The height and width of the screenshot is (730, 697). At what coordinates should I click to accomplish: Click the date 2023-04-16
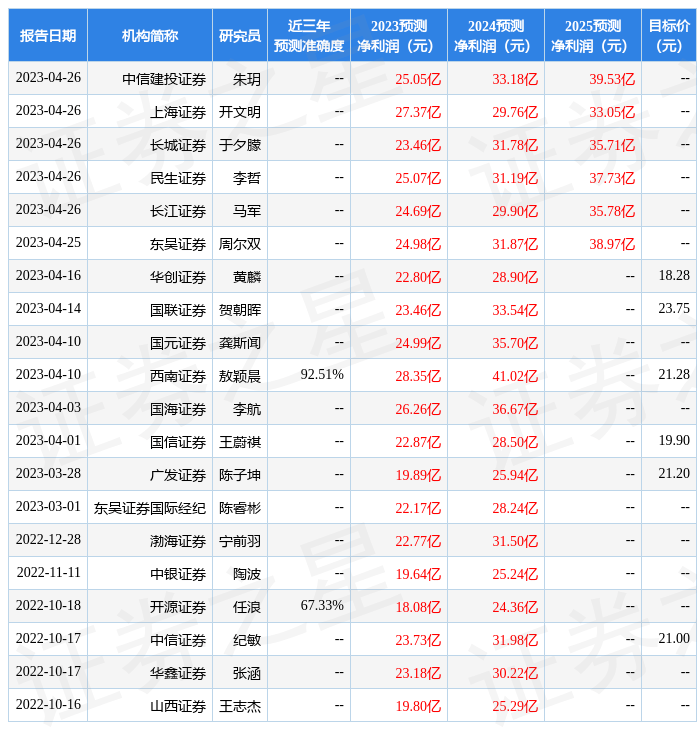[48, 275]
